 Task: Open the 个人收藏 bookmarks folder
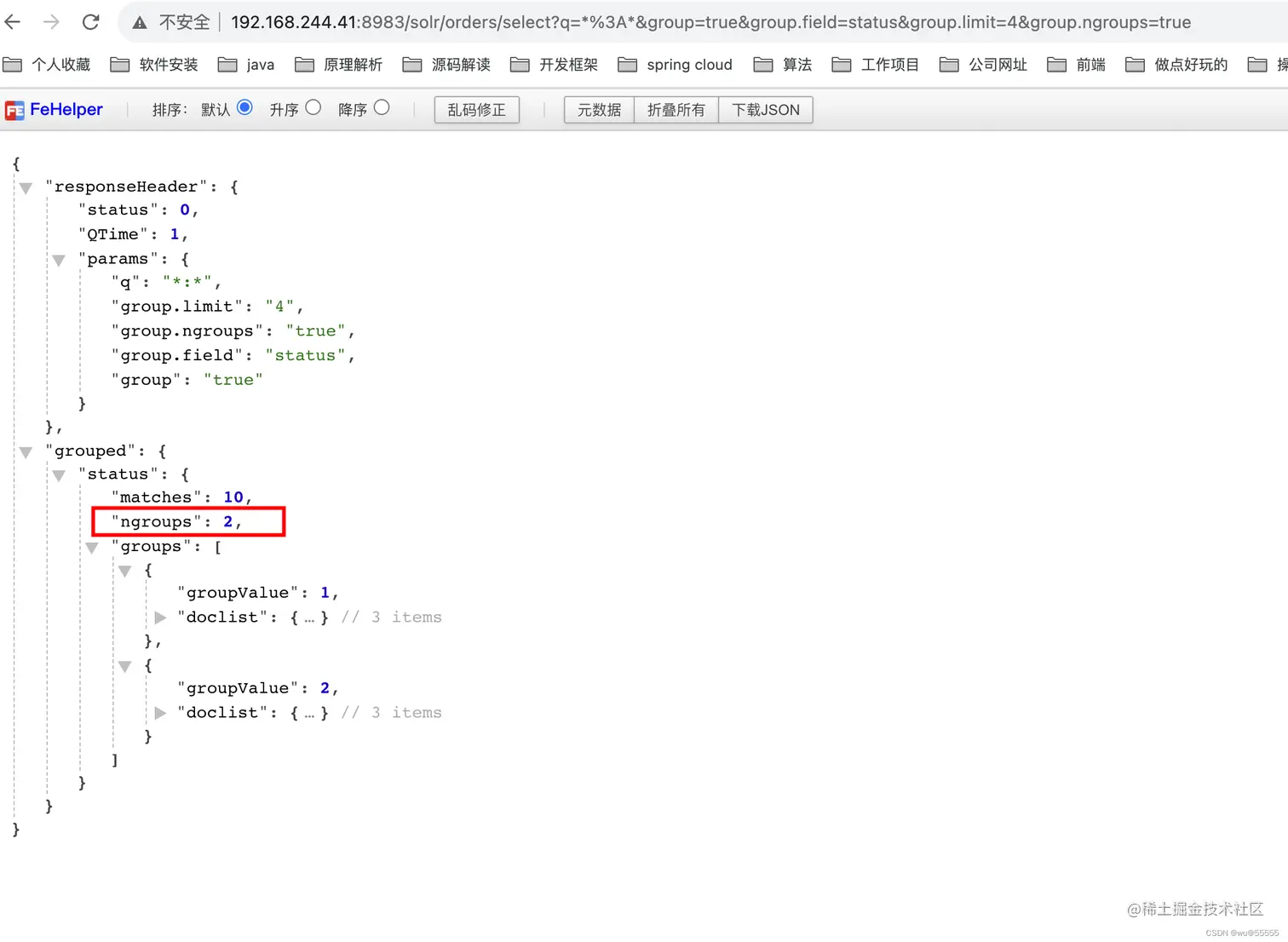[x=47, y=65]
